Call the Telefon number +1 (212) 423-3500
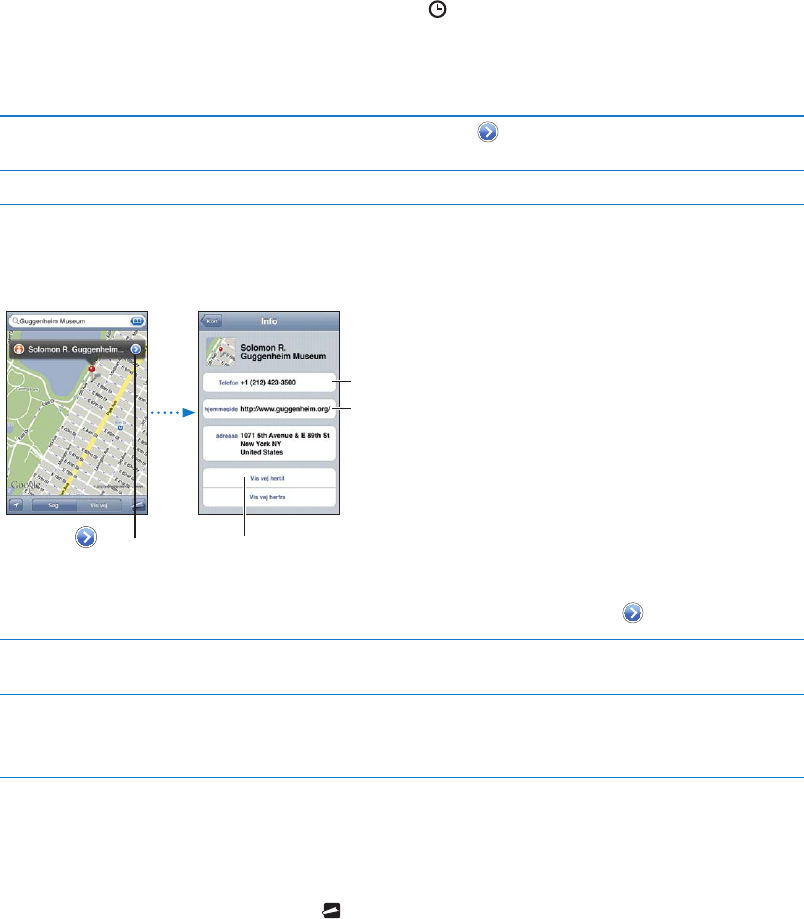The width and height of the screenshot is (804, 919). click(x=270, y=382)
